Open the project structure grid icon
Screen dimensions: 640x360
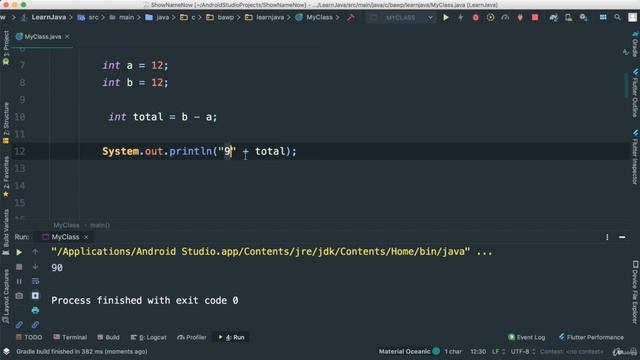pos(603,18)
